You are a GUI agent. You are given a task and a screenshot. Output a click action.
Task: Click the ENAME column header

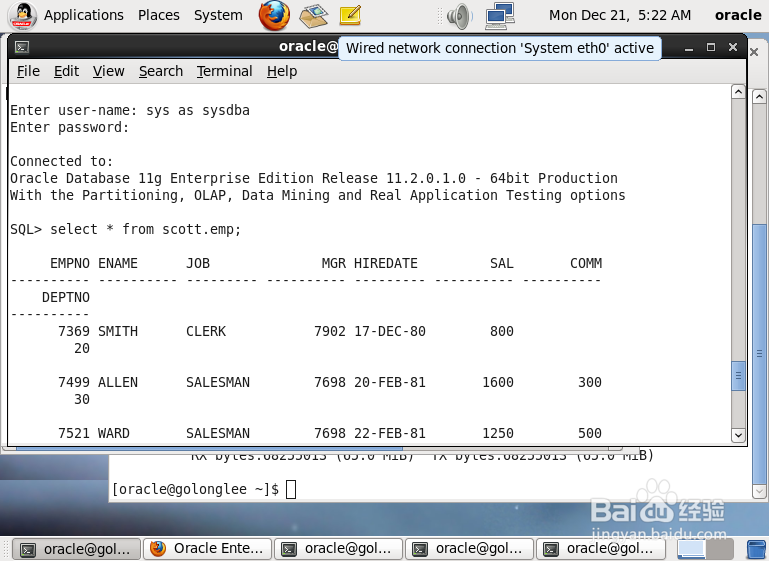[118, 263]
